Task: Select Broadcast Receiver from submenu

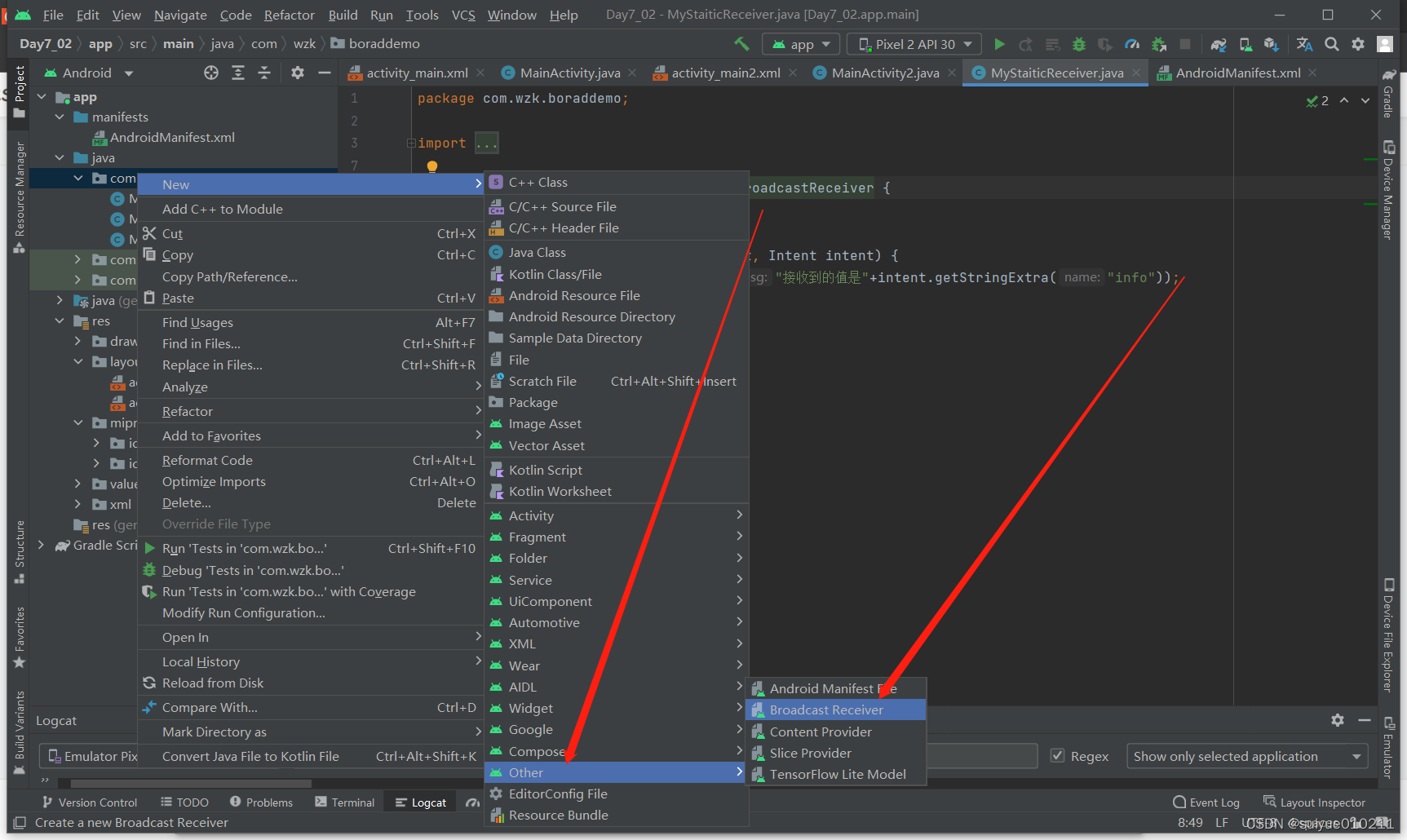Action: [x=826, y=710]
